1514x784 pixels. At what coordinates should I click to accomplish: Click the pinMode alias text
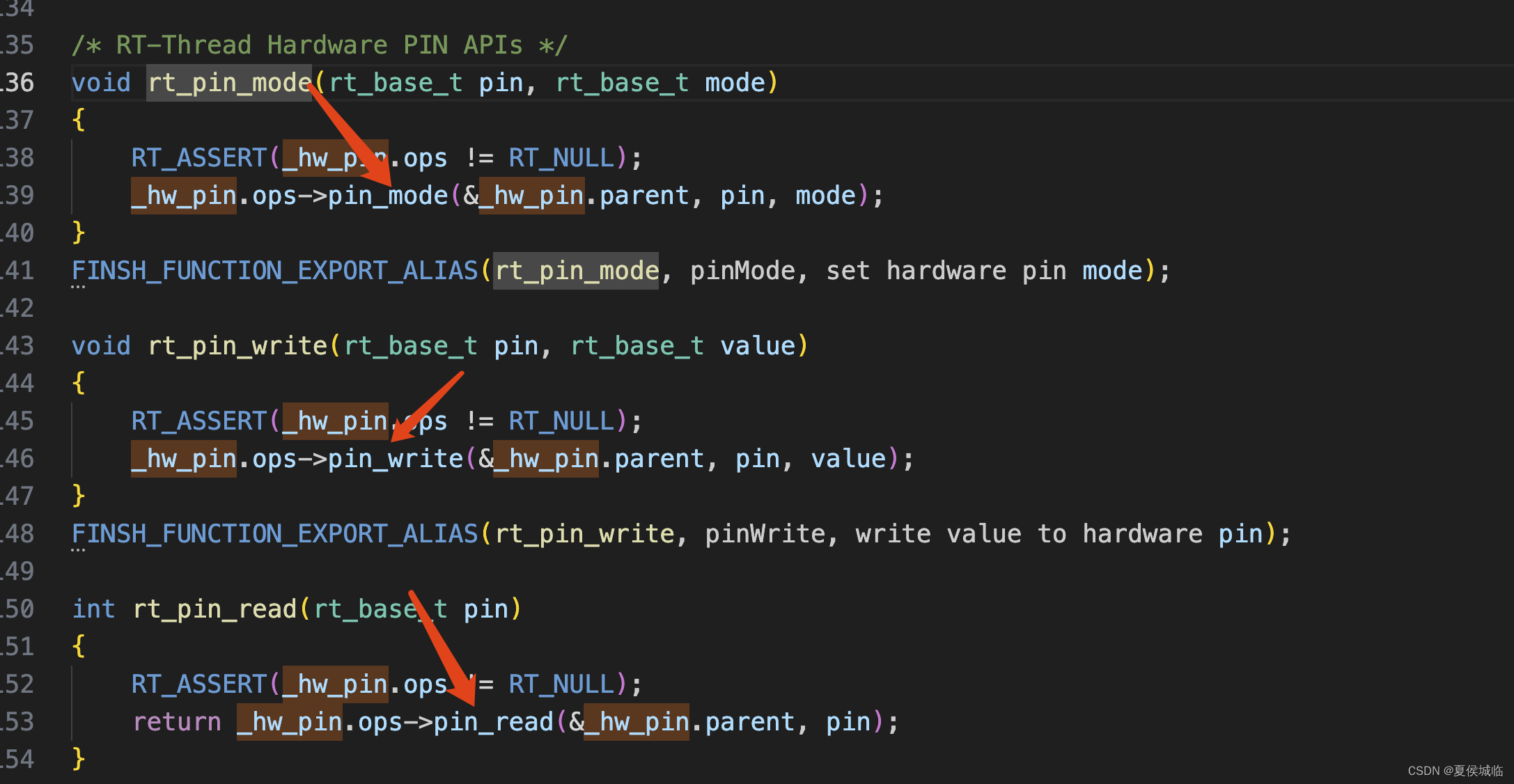742,271
